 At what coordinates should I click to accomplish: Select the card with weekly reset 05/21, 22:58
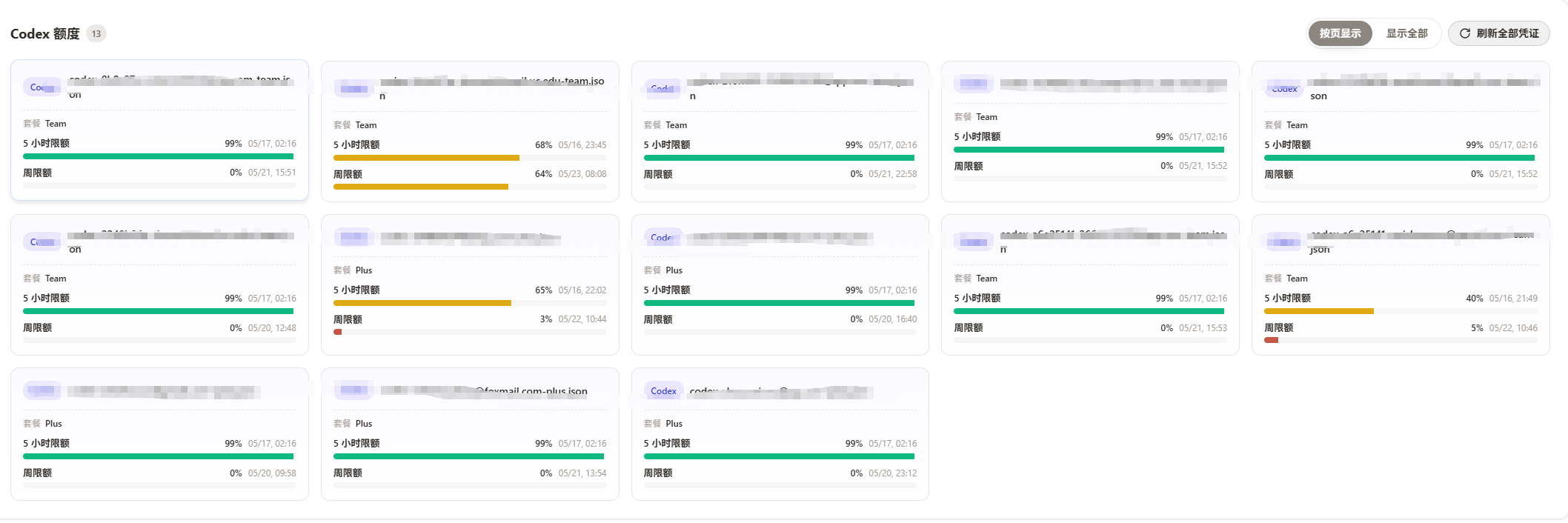coord(780,131)
